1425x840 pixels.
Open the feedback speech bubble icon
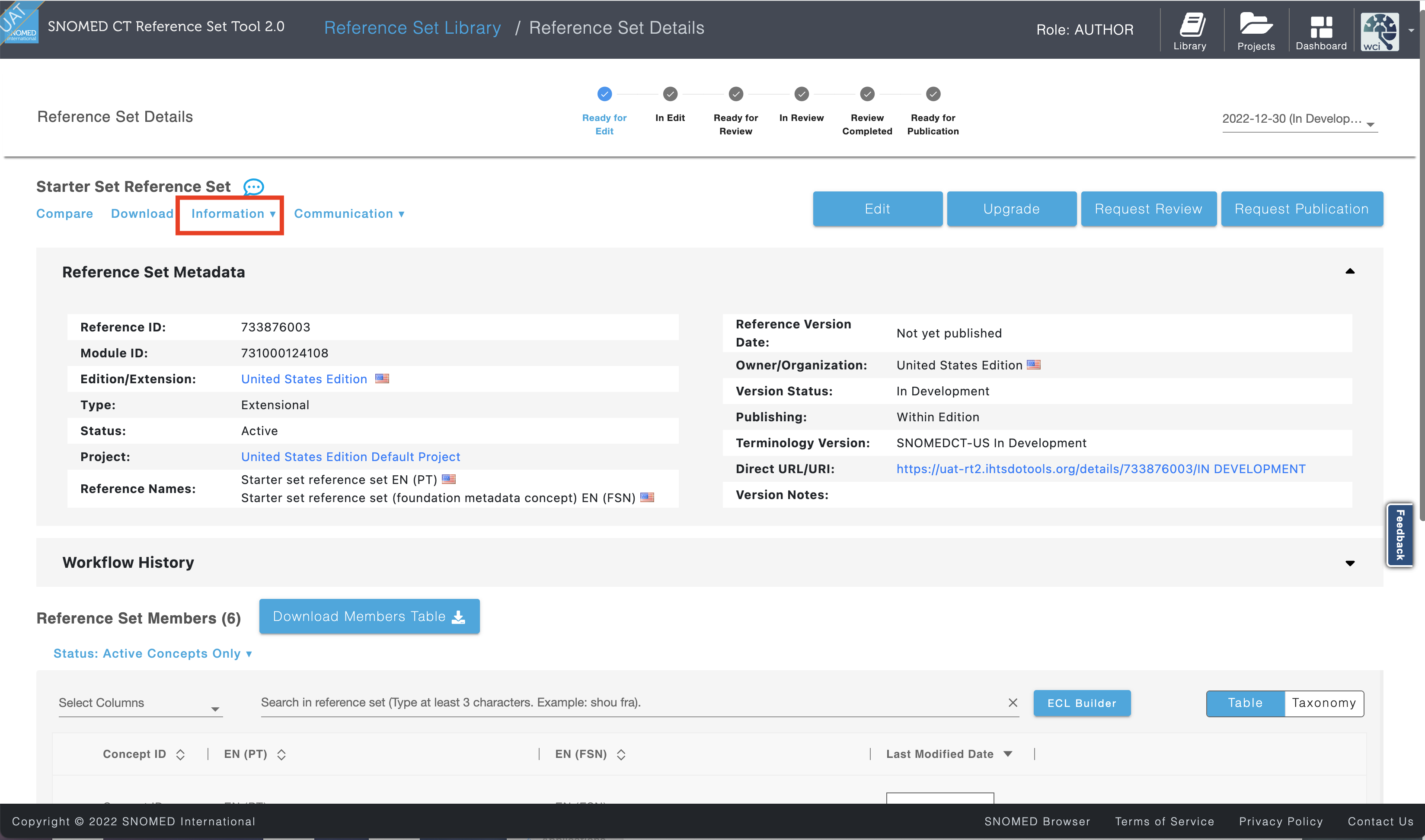pyautogui.click(x=253, y=187)
